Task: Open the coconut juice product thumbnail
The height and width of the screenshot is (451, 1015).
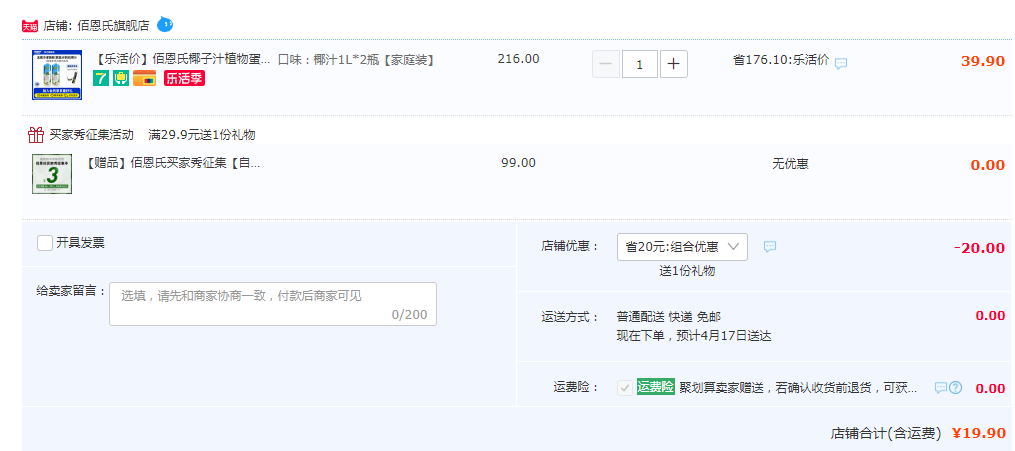Action: click(x=56, y=75)
